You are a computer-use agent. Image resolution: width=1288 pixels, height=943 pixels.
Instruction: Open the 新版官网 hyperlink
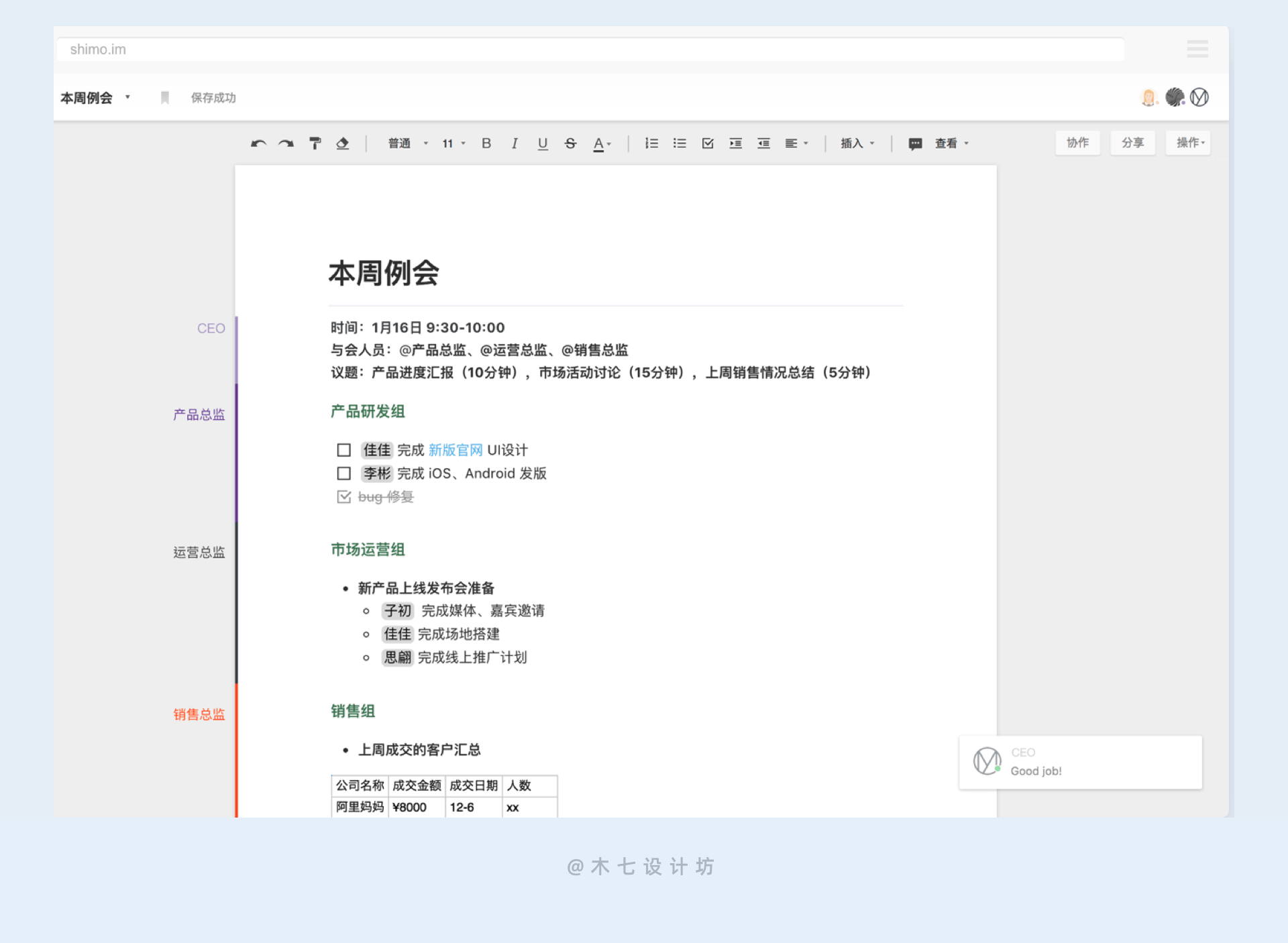pyautogui.click(x=455, y=450)
